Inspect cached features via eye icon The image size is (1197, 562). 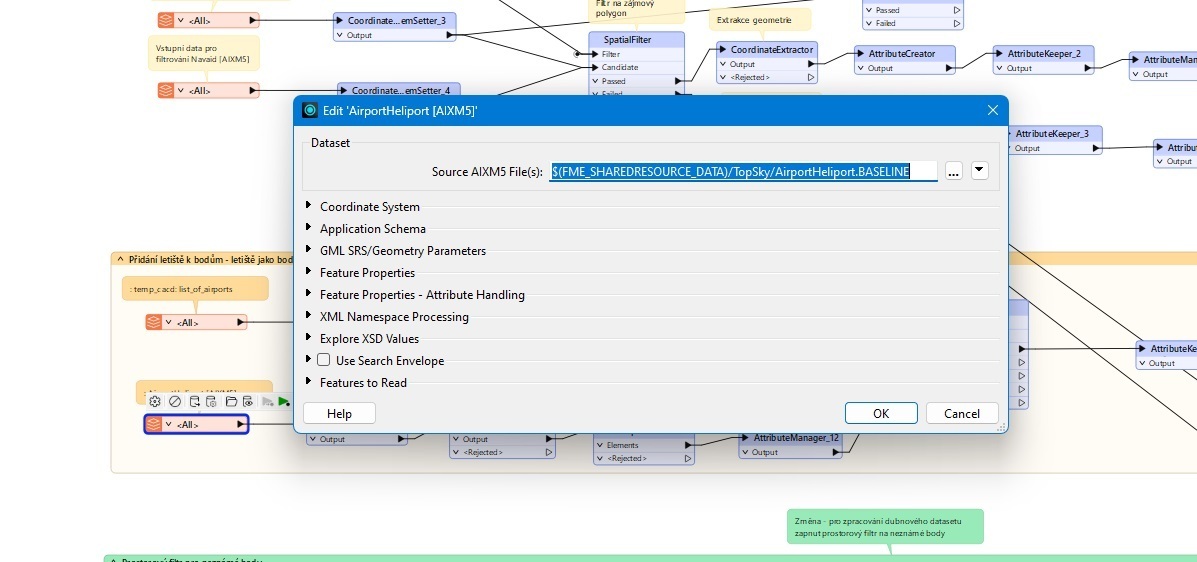(248, 402)
